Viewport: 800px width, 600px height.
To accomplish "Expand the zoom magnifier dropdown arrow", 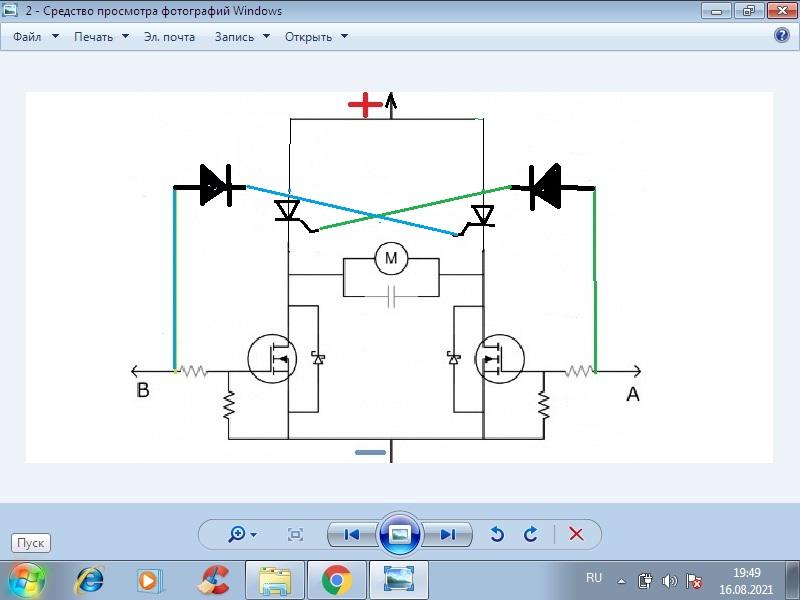I will click(254, 535).
